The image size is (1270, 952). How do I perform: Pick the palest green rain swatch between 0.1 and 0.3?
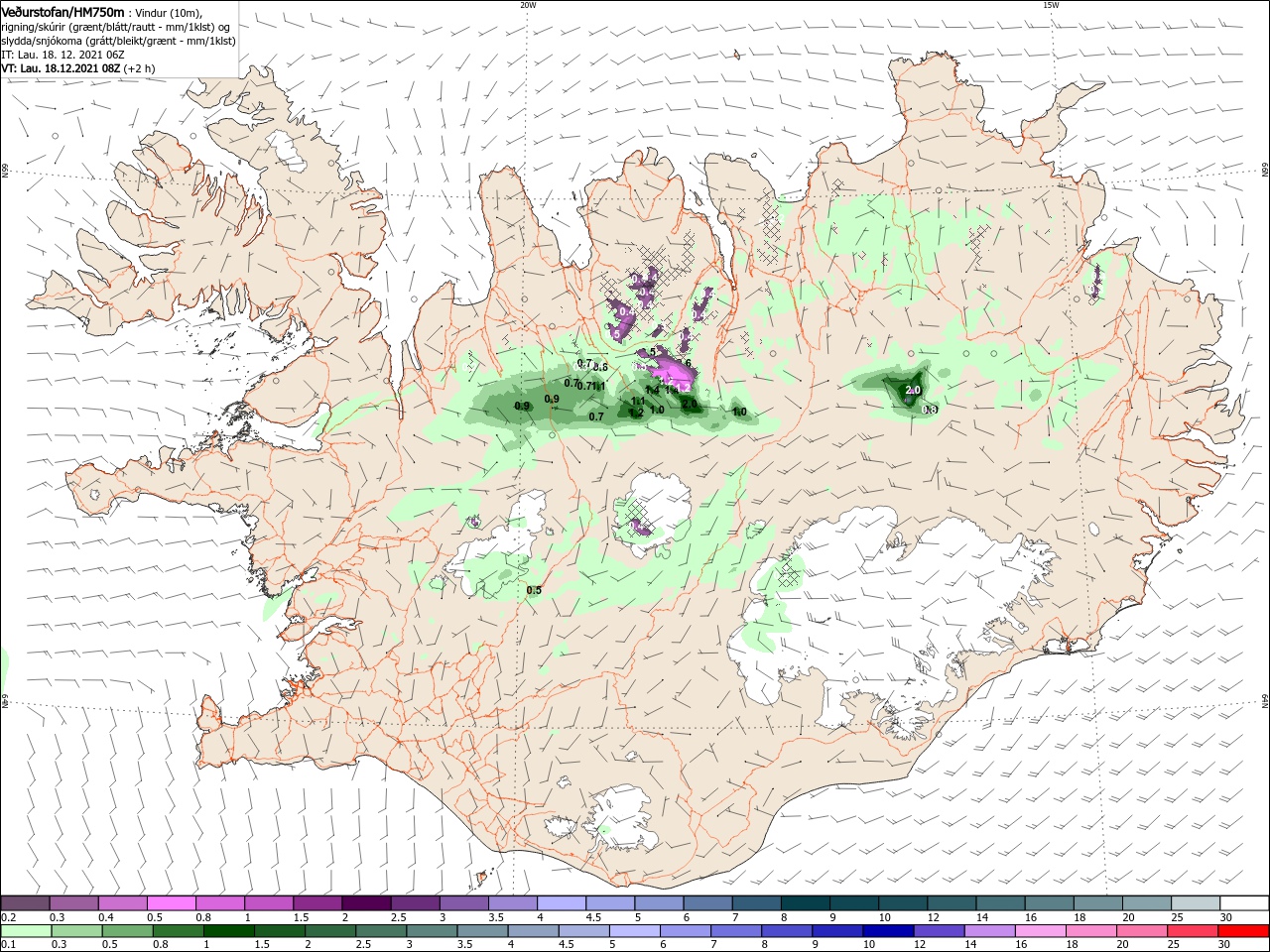[x=26, y=931]
